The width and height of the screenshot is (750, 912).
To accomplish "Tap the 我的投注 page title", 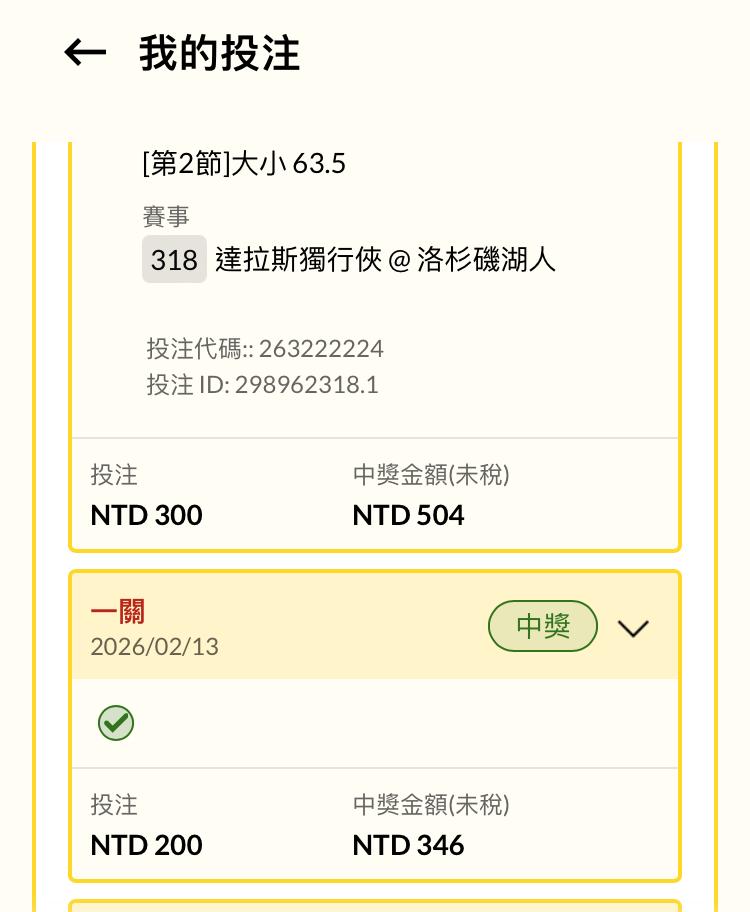I will click(220, 53).
